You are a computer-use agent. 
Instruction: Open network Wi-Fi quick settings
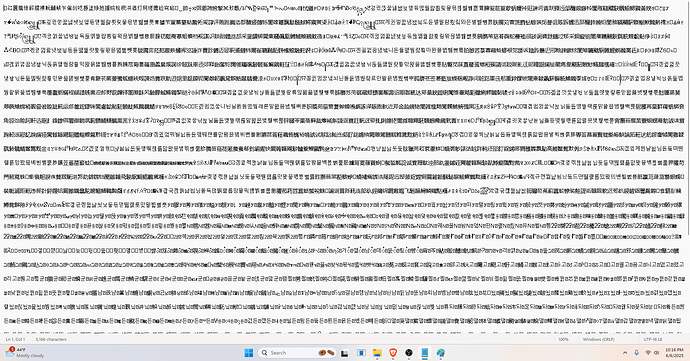648,353
